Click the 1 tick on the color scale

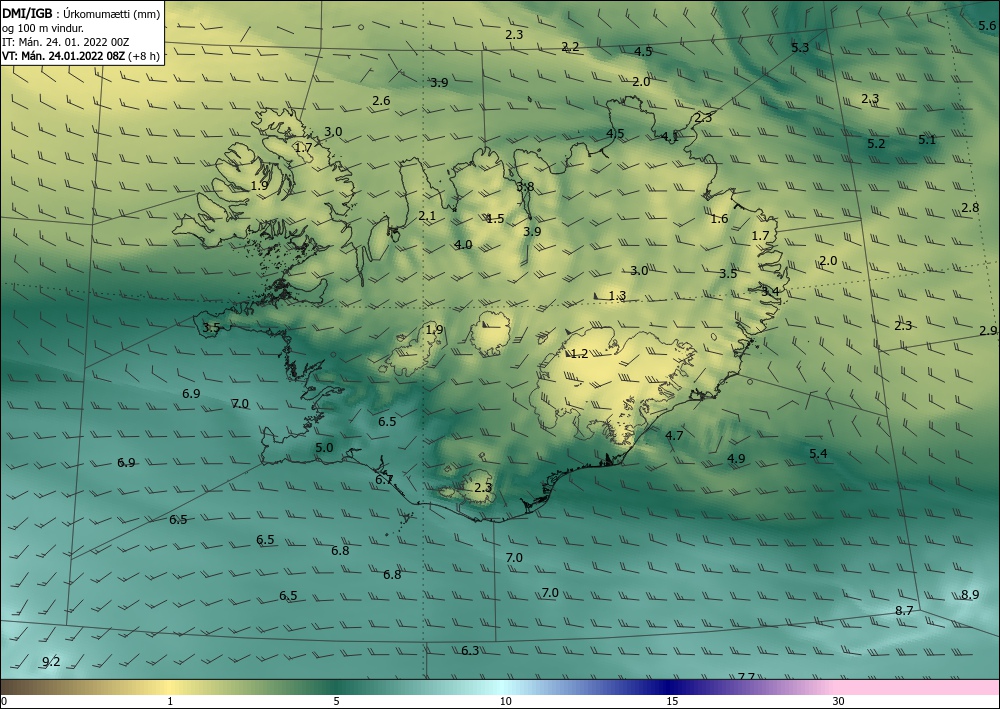click(x=170, y=701)
